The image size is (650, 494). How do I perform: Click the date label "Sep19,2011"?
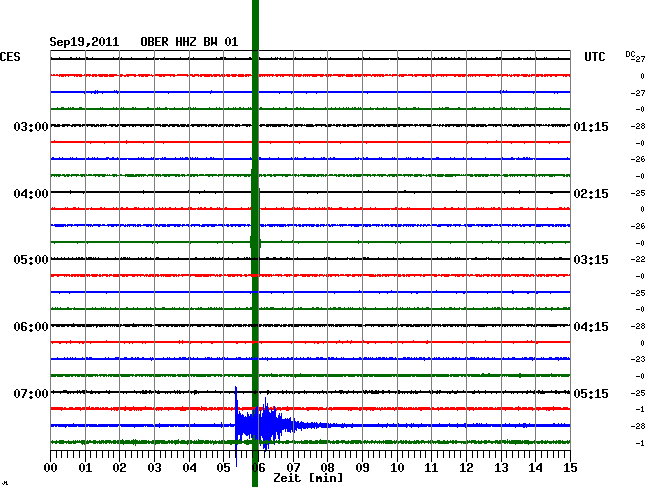[x=84, y=42]
